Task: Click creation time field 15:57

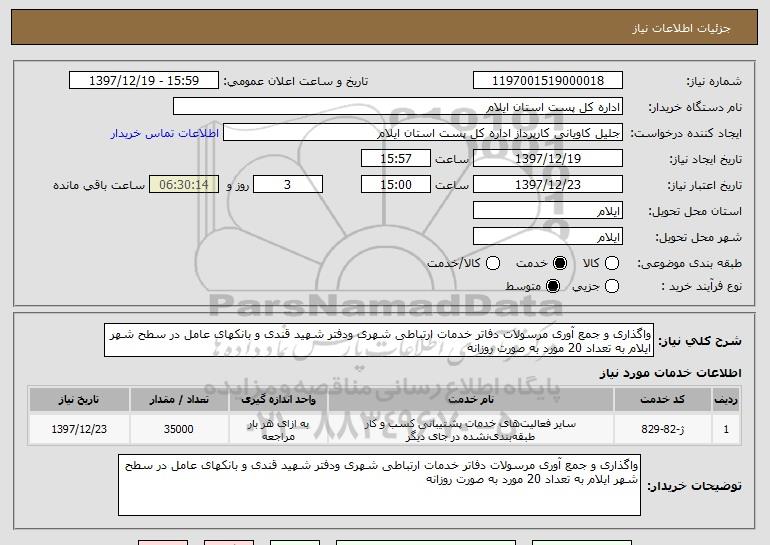Action: tap(396, 159)
